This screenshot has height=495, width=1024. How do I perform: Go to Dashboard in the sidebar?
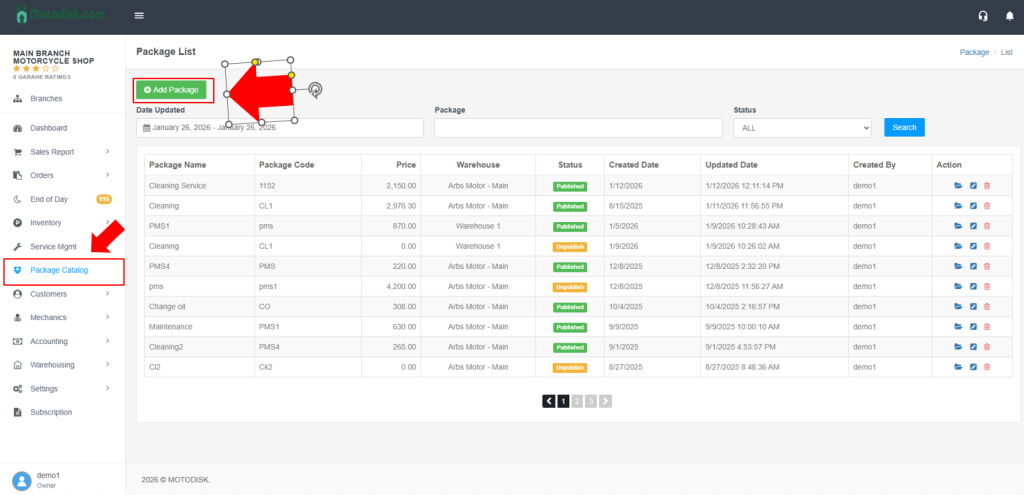(48, 128)
